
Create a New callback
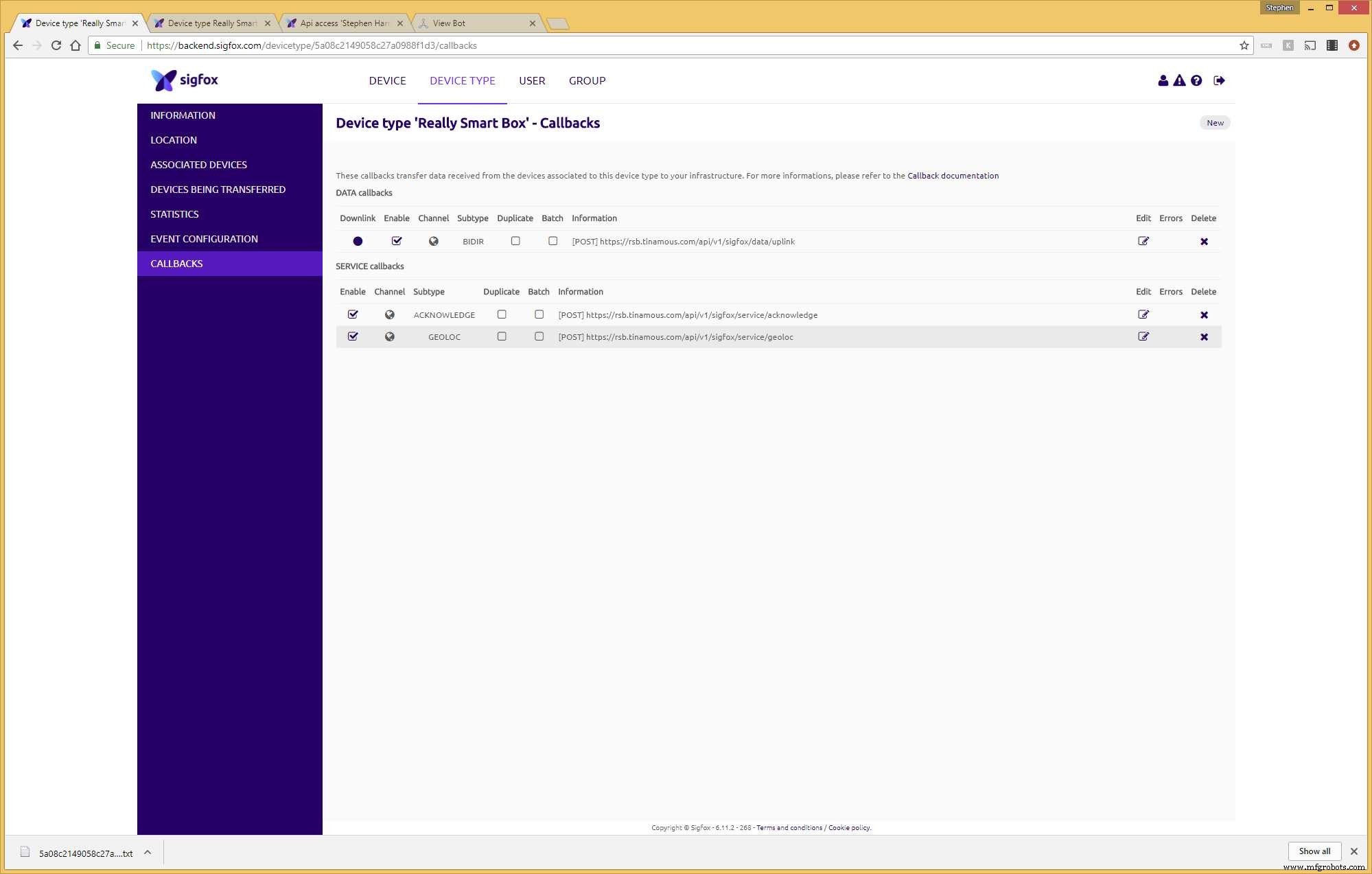coord(1214,123)
